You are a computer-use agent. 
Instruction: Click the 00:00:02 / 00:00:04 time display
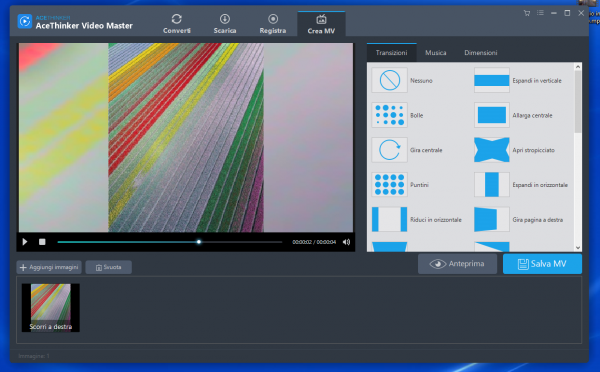tap(314, 242)
